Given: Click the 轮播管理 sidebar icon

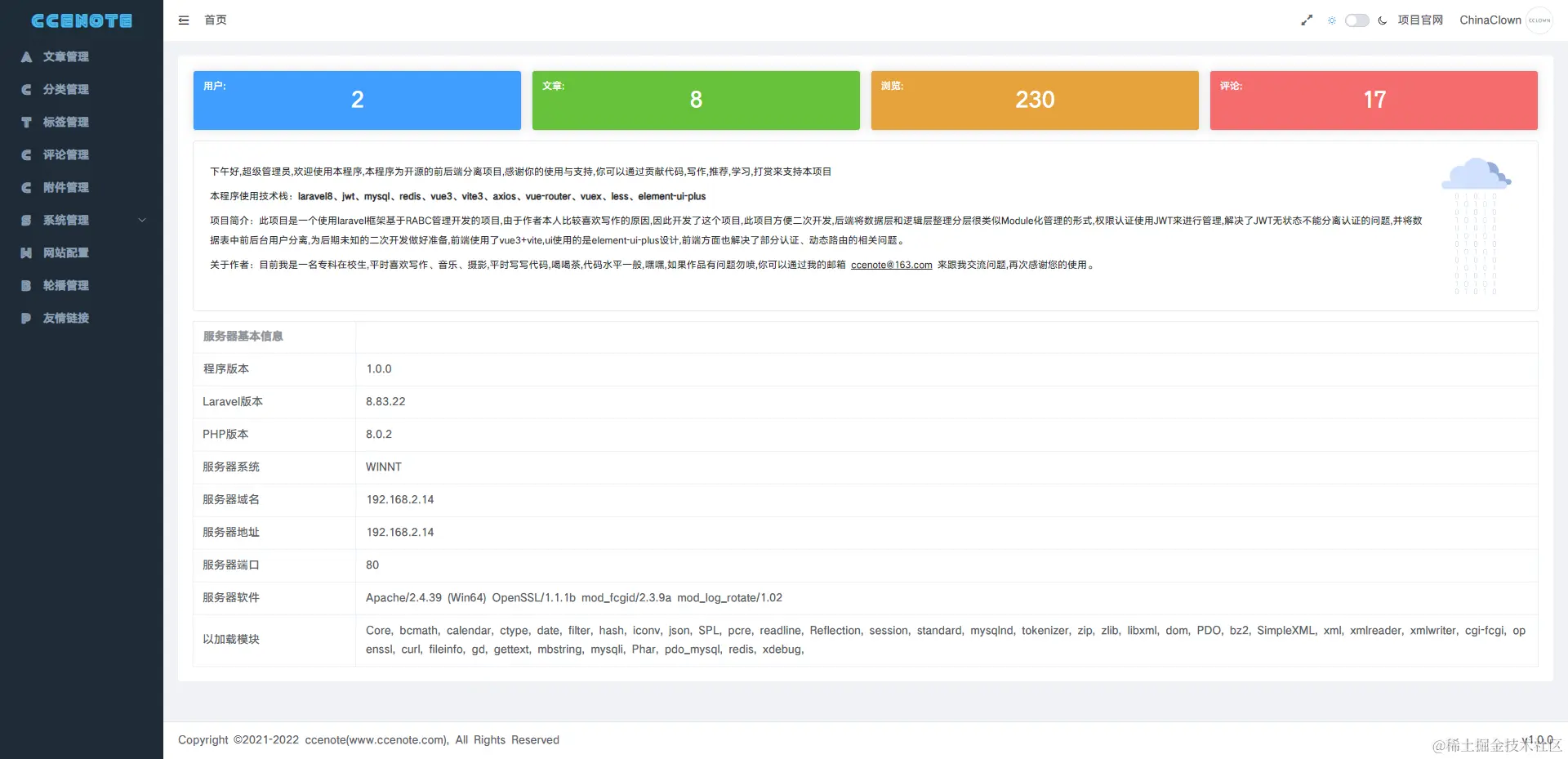Looking at the screenshot, I should pyautogui.click(x=26, y=285).
